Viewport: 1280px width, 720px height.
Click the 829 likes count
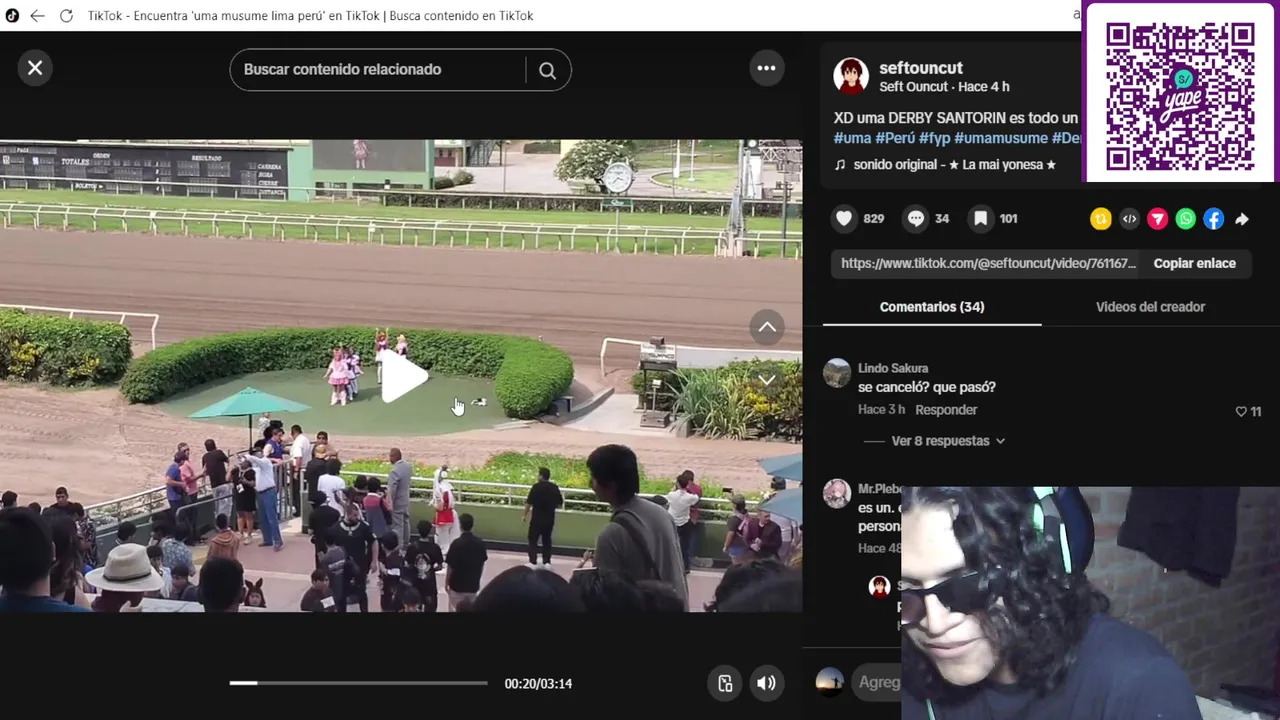click(x=874, y=218)
